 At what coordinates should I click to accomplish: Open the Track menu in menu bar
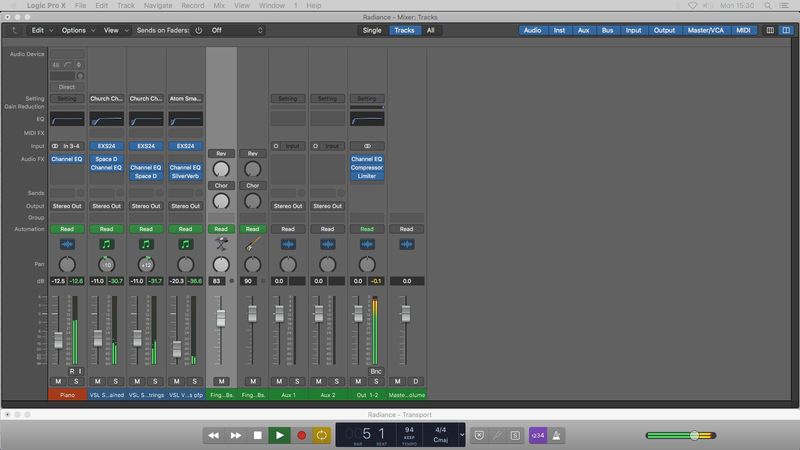click(126, 6)
